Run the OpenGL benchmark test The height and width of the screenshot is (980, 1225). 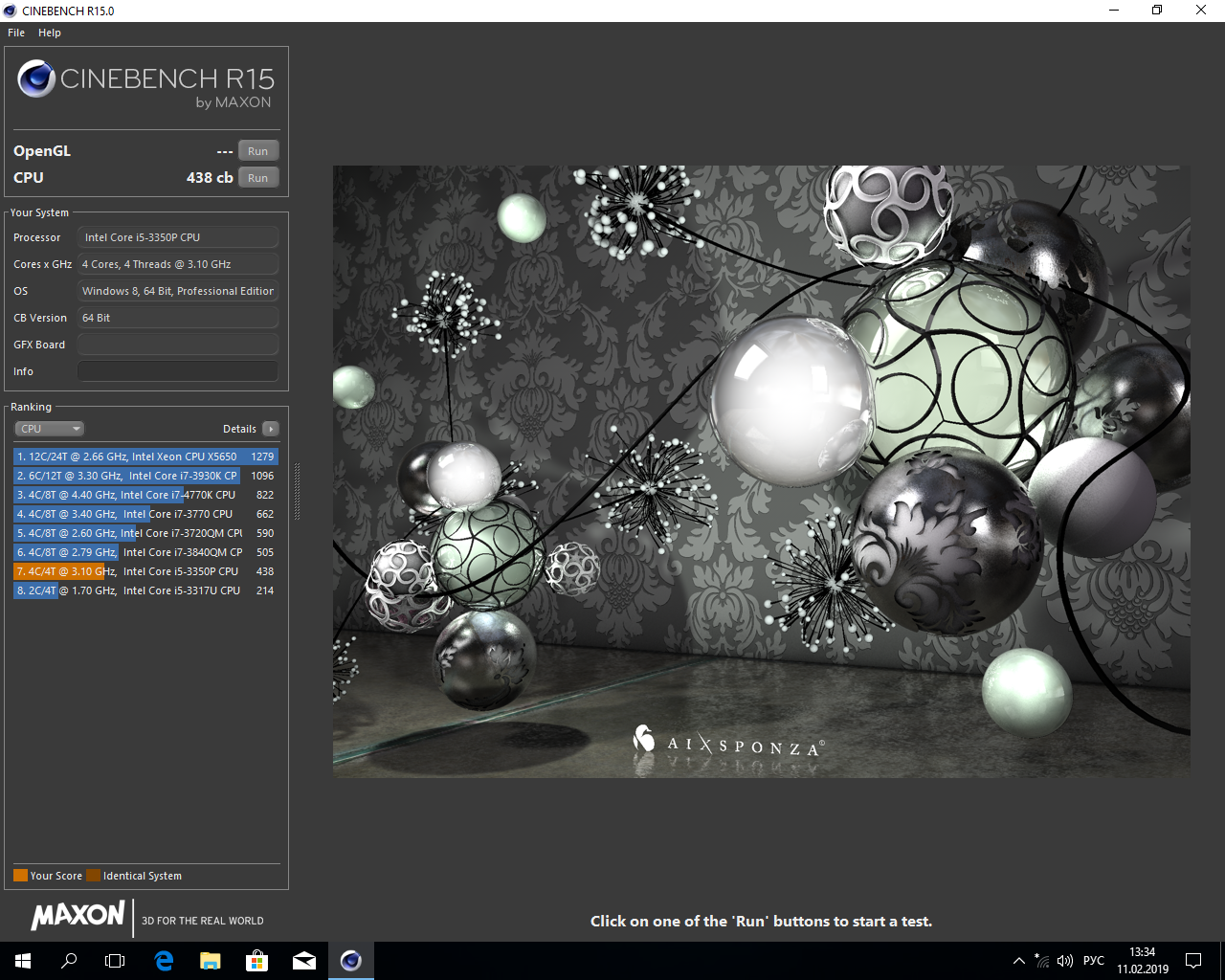coord(258,151)
